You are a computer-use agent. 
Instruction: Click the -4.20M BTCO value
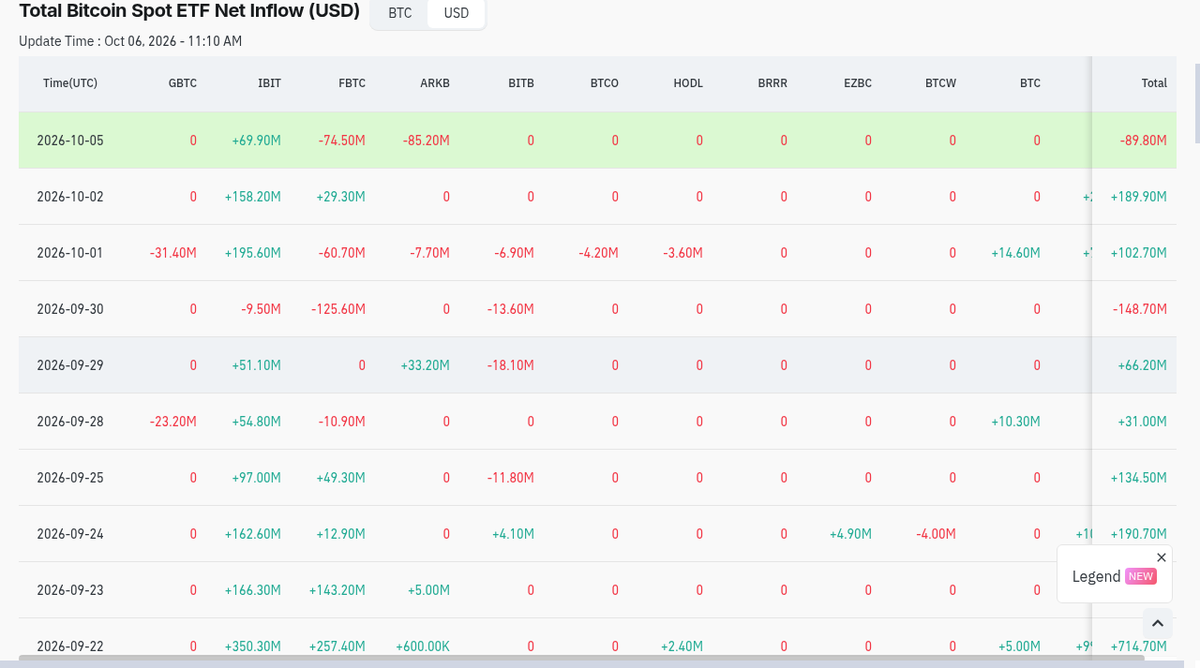point(598,253)
